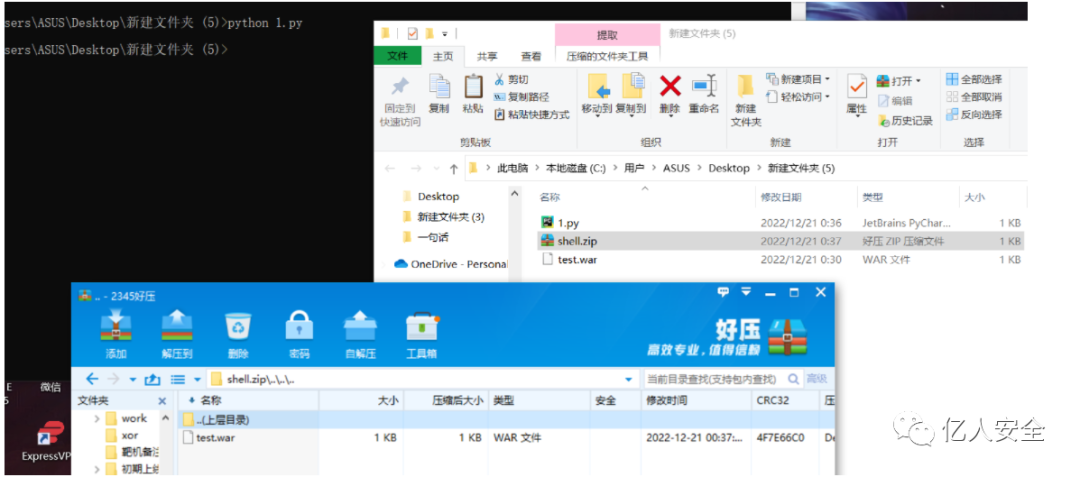Click the go-up folder icon in 好压
The width and height of the screenshot is (1080, 477).
153,379
